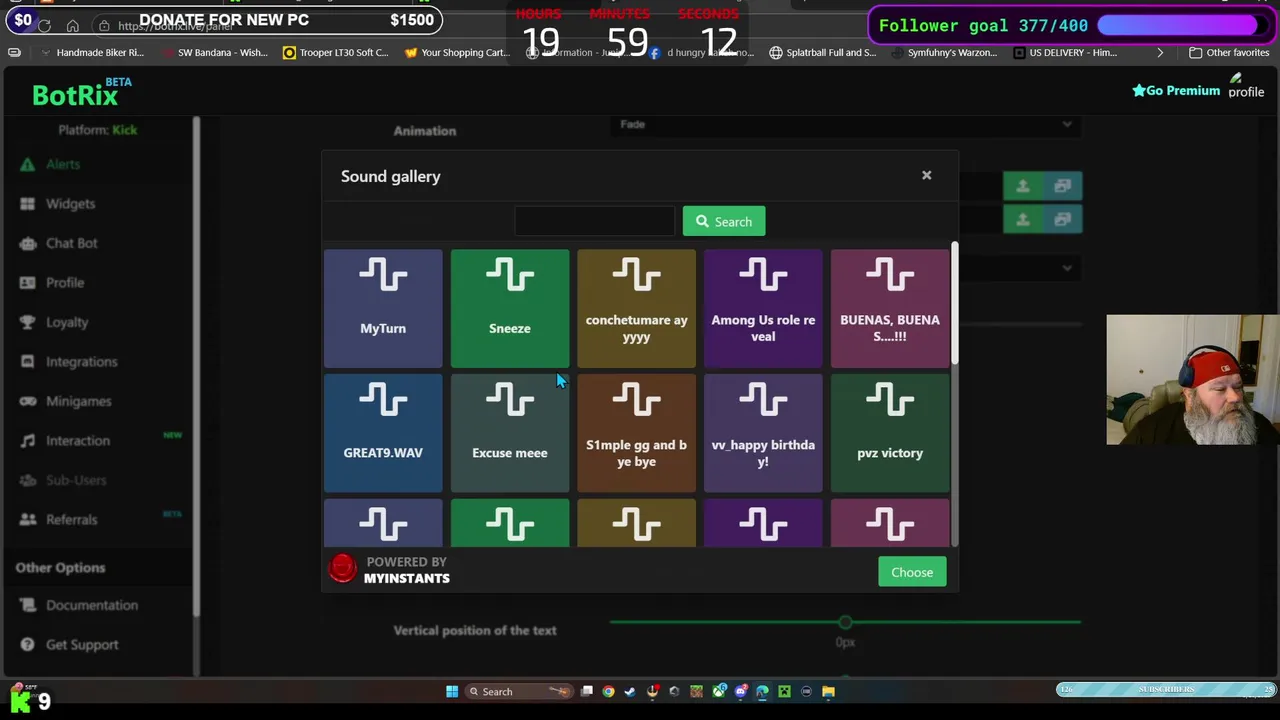
Task: Select S1mple gg and bye bye sound
Action: (x=636, y=433)
